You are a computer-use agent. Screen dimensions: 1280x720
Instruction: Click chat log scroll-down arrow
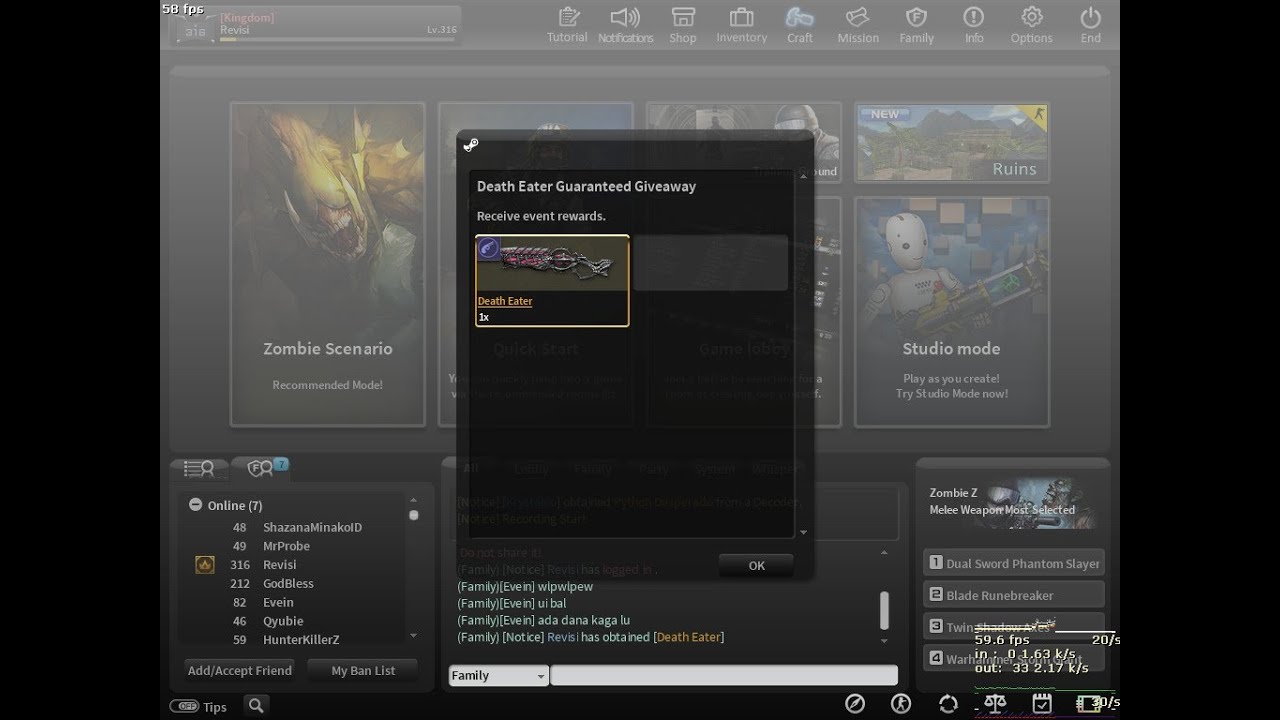tap(884, 641)
